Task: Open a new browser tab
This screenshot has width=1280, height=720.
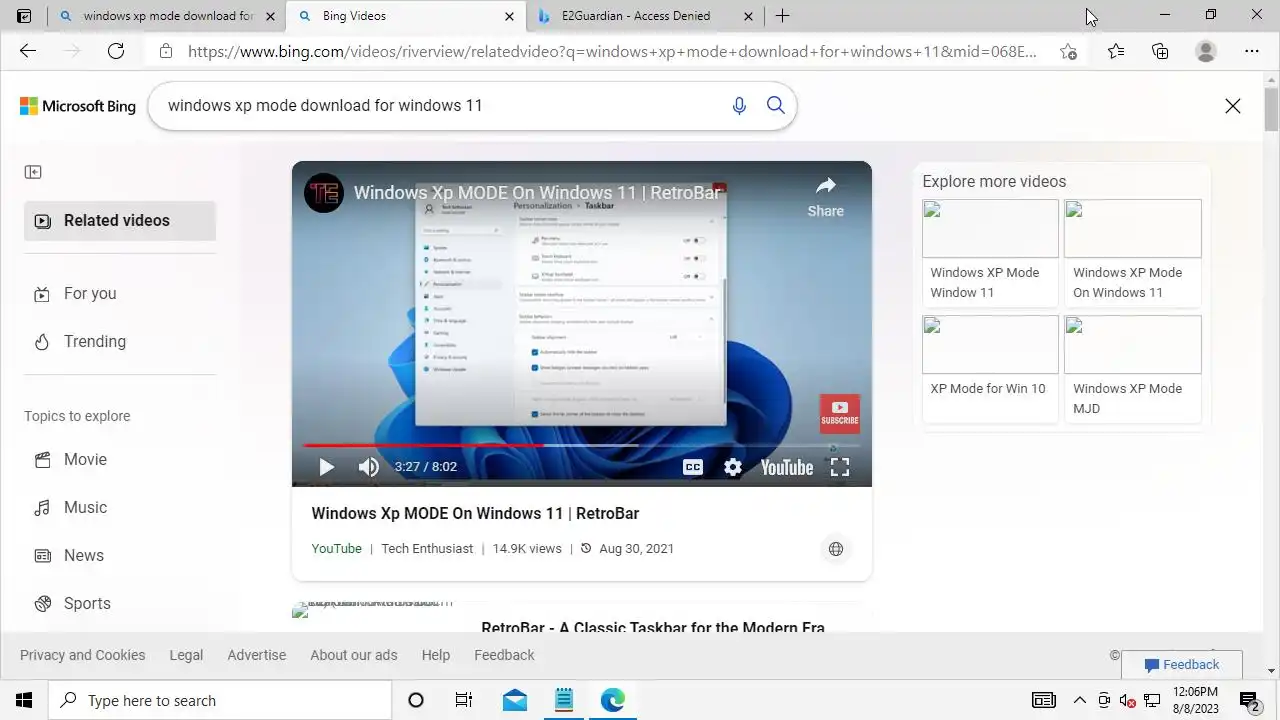Action: pos(782,16)
